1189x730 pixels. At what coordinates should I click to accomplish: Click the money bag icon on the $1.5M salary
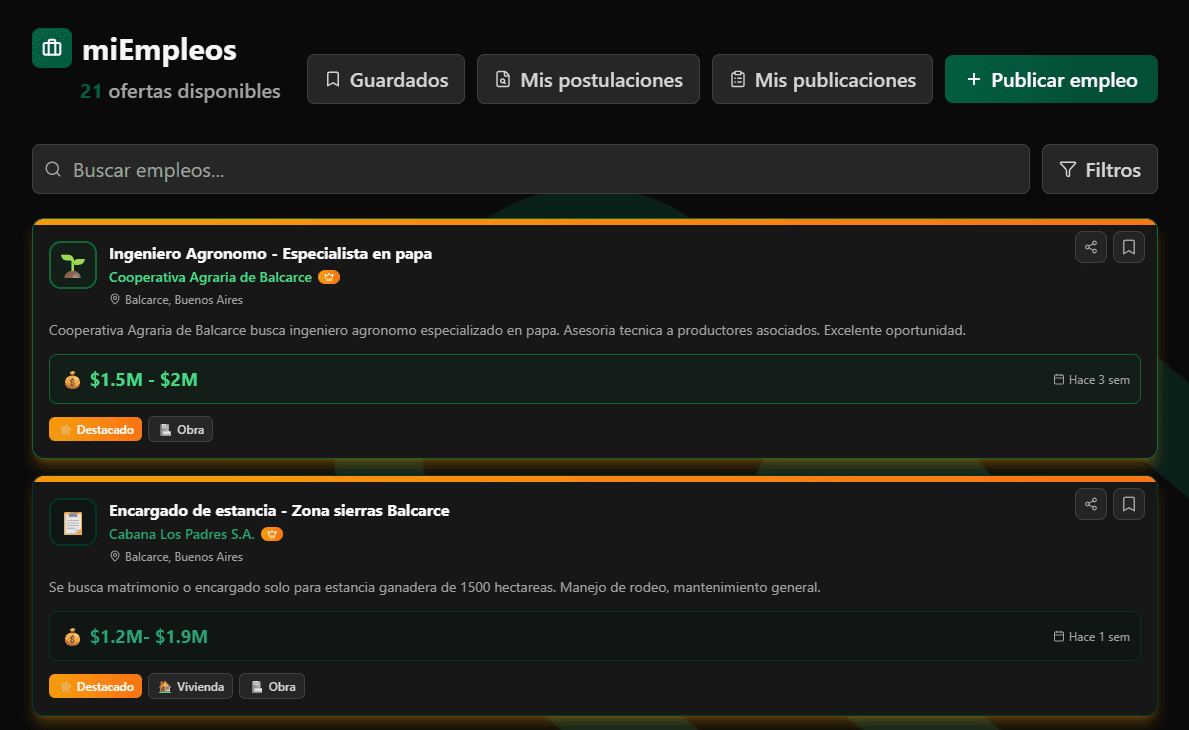coord(71,379)
